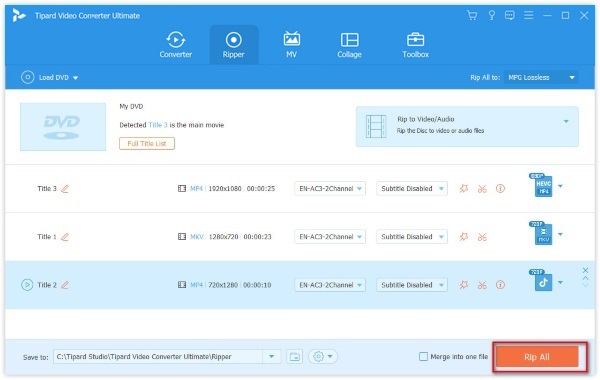Open Title 2 audio track dropdown
The width and height of the screenshot is (600, 380).
pos(330,285)
